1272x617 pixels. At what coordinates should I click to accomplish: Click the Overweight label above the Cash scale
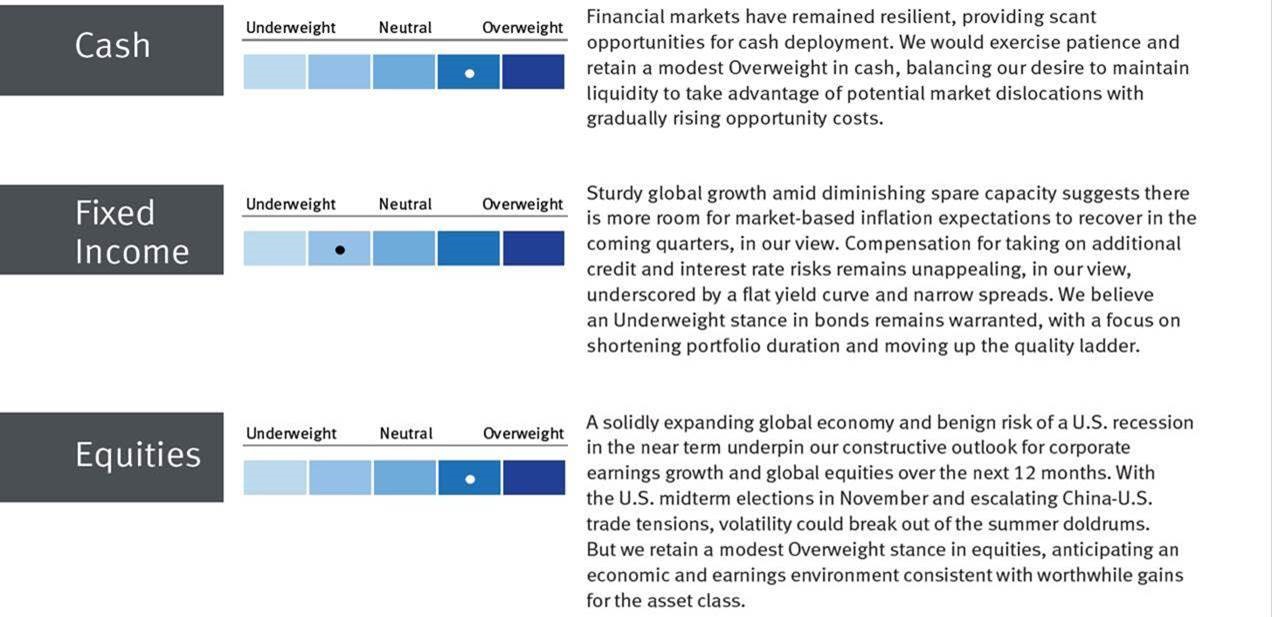(523, 28)
